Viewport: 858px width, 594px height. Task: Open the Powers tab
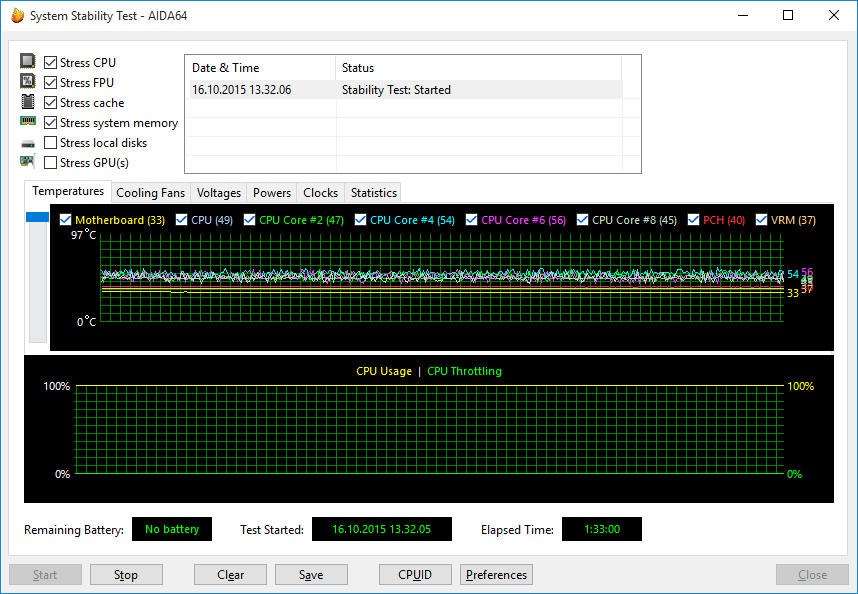tap(271, 193)
